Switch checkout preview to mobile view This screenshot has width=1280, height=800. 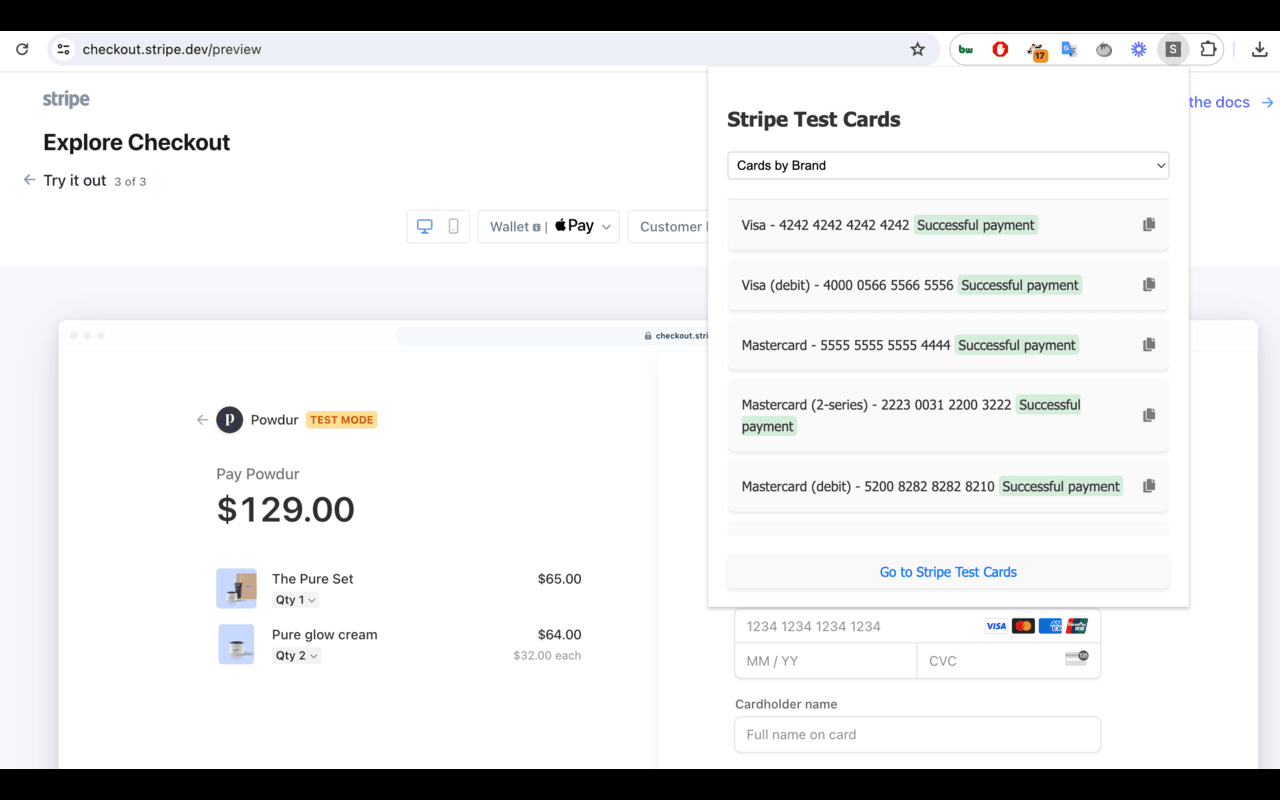[x=452, y=226]
